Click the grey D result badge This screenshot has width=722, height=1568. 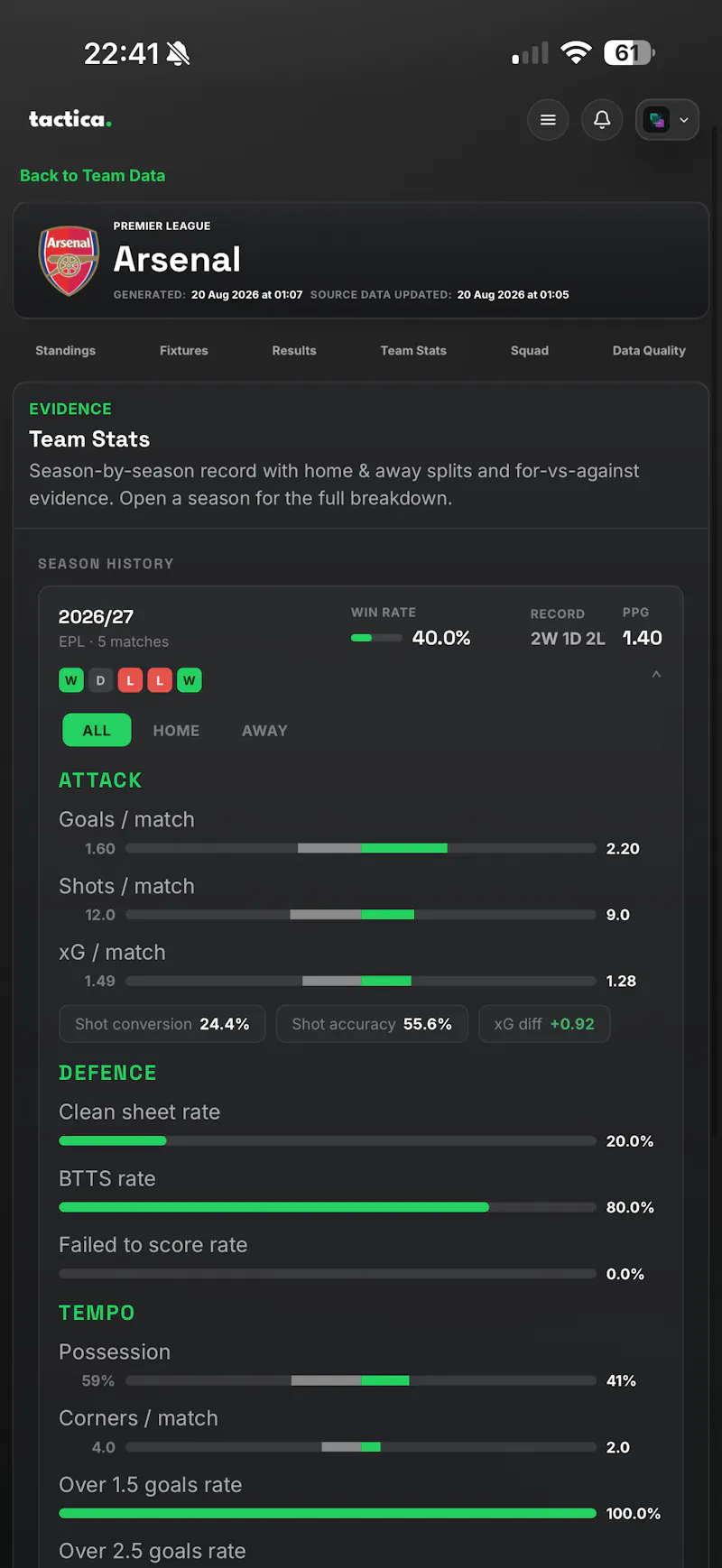[100, 680]
